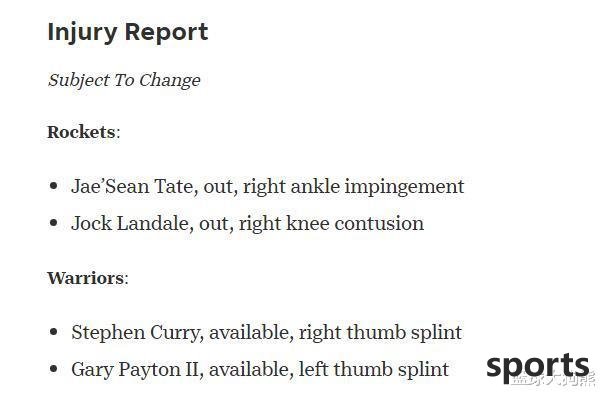This screenshot has height=397, width=604.
Task: Click the phrase right knee contusion
Action: click(331, 224)
